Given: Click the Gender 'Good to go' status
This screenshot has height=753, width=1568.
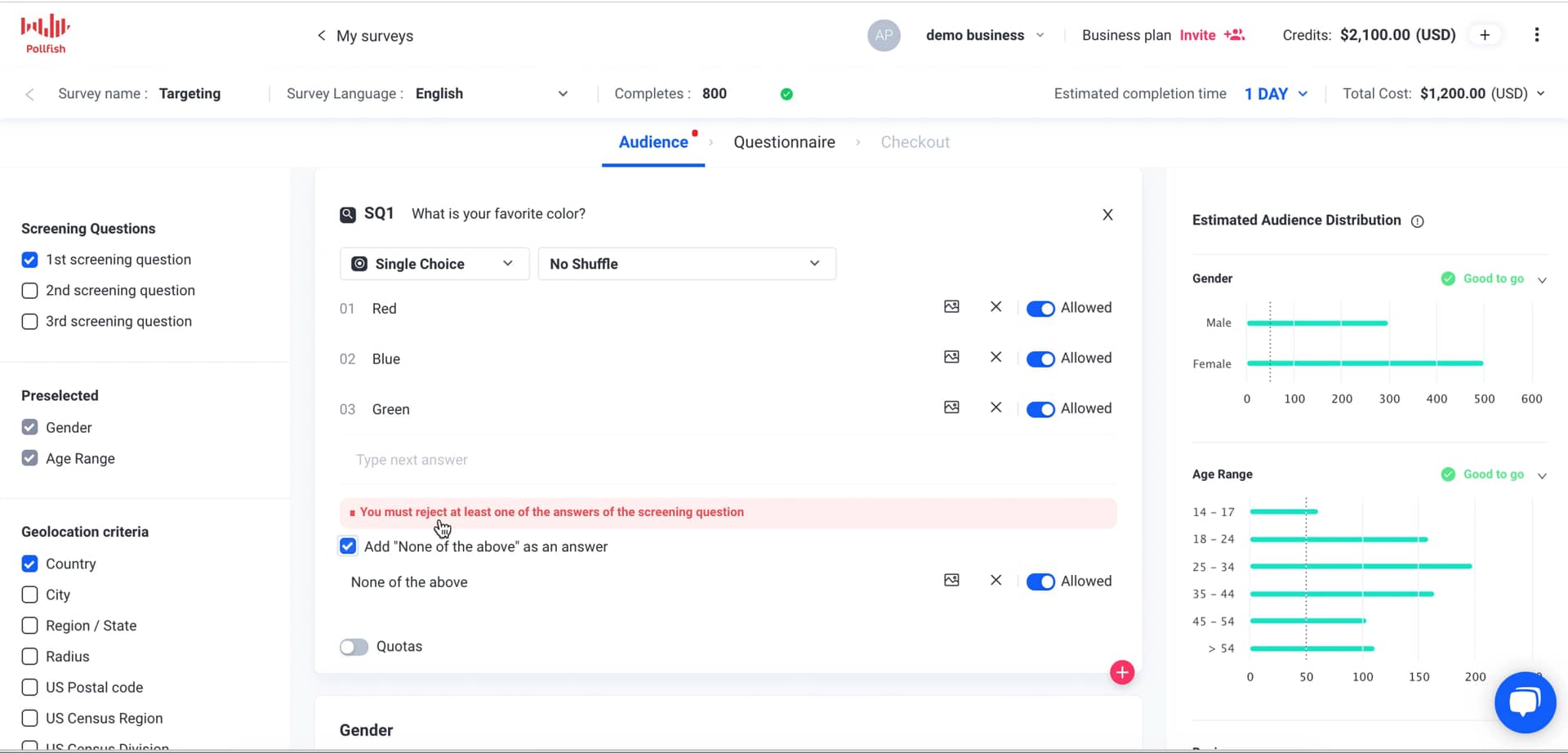Looking at the screenshot, I should (1483, 278).
